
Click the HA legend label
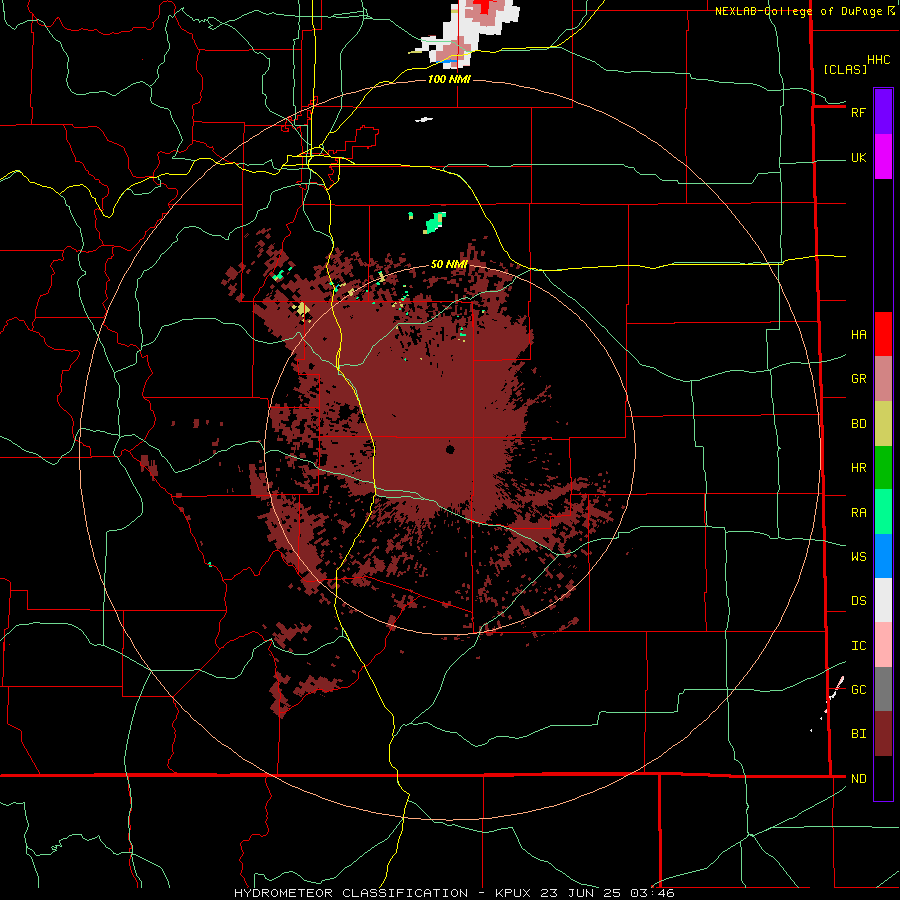coord(858,334)
